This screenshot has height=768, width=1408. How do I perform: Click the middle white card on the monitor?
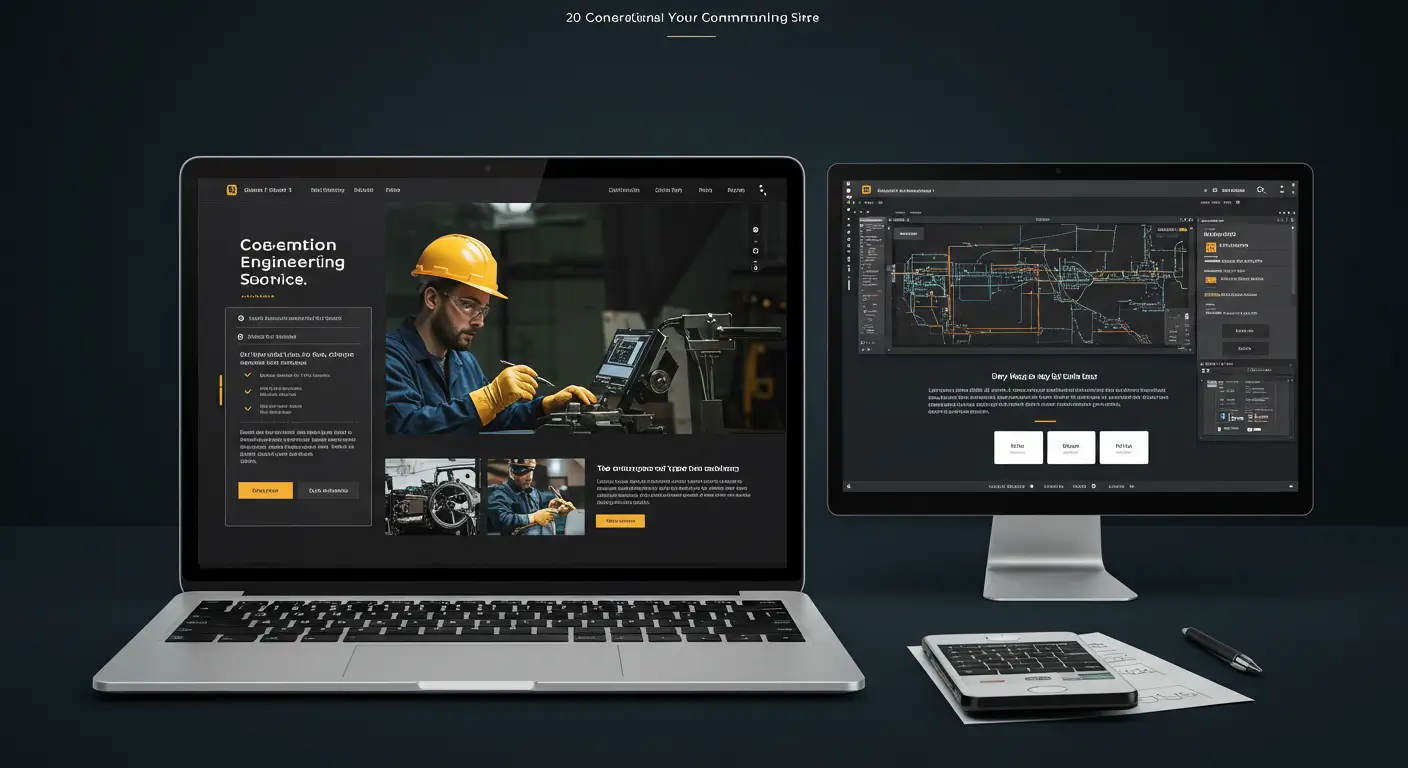tap(1071, 447)
